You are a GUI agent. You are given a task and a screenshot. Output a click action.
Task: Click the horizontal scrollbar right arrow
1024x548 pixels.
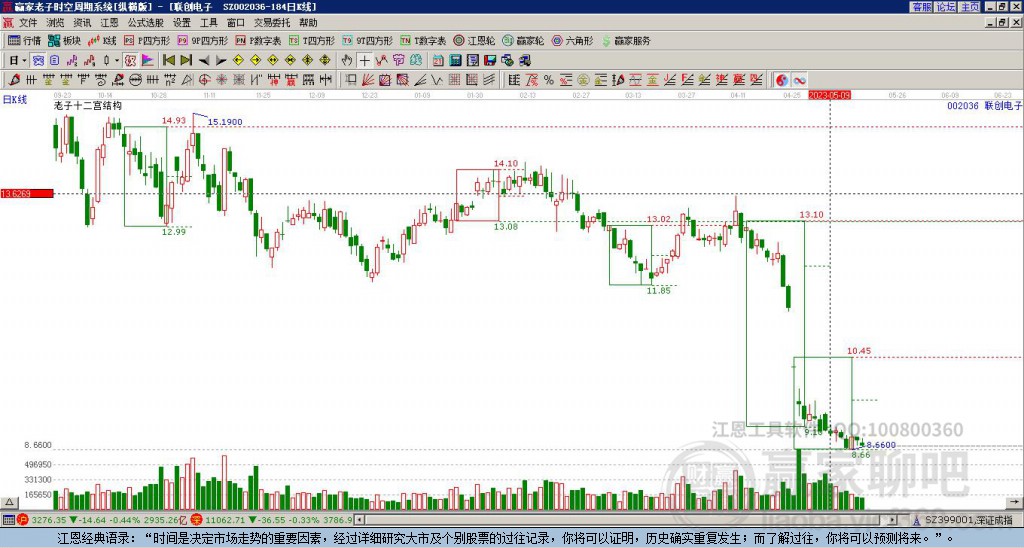click(x=893, y=520)
